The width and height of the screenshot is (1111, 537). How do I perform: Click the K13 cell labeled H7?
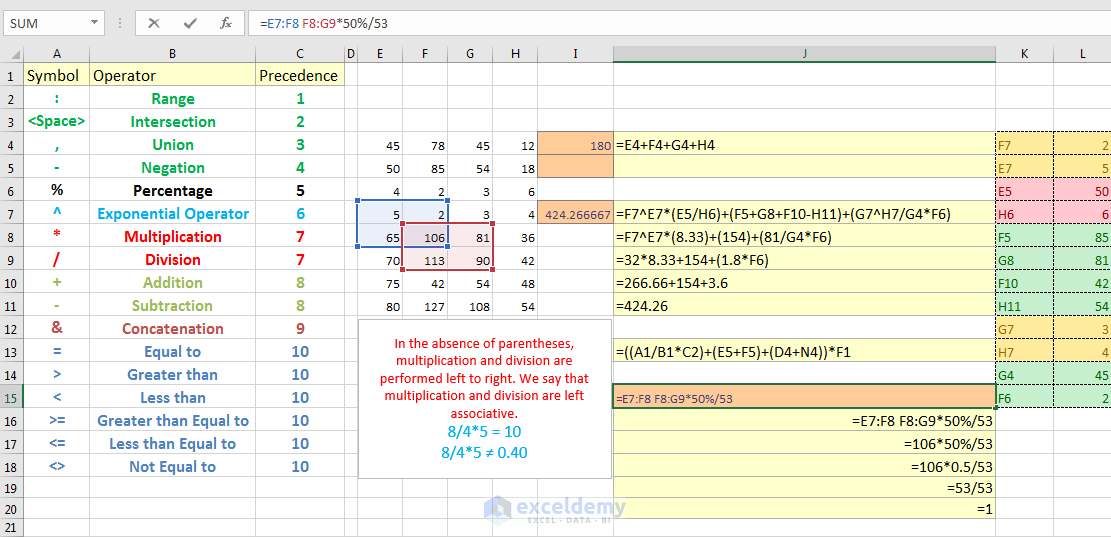(x=1025, y=351)
